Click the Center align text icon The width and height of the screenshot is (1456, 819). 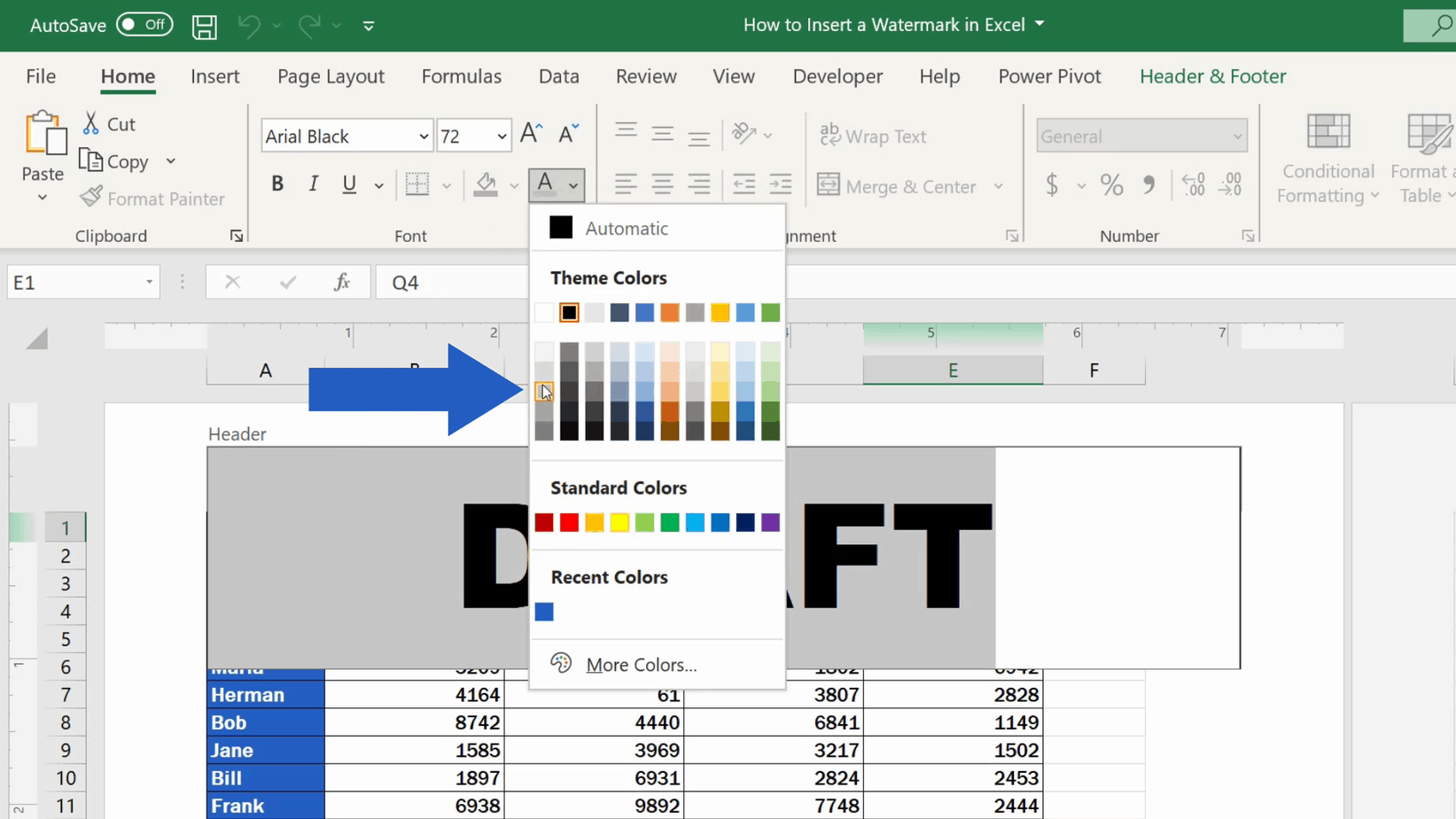pos(662,184)
